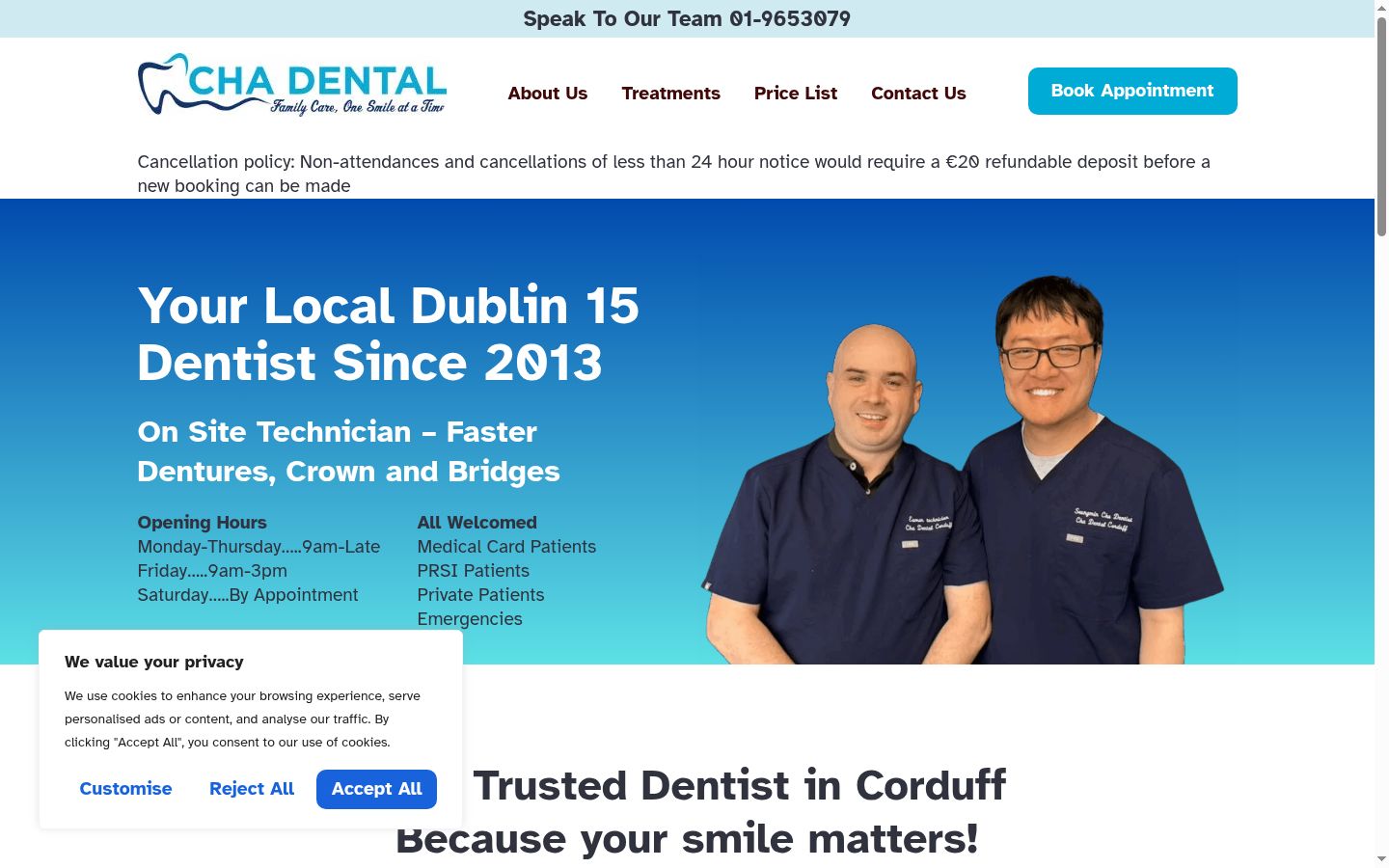Click the page vertical scrollbar thumb
Screen dimensions: 1389x868
click(x=1381, y=125)
